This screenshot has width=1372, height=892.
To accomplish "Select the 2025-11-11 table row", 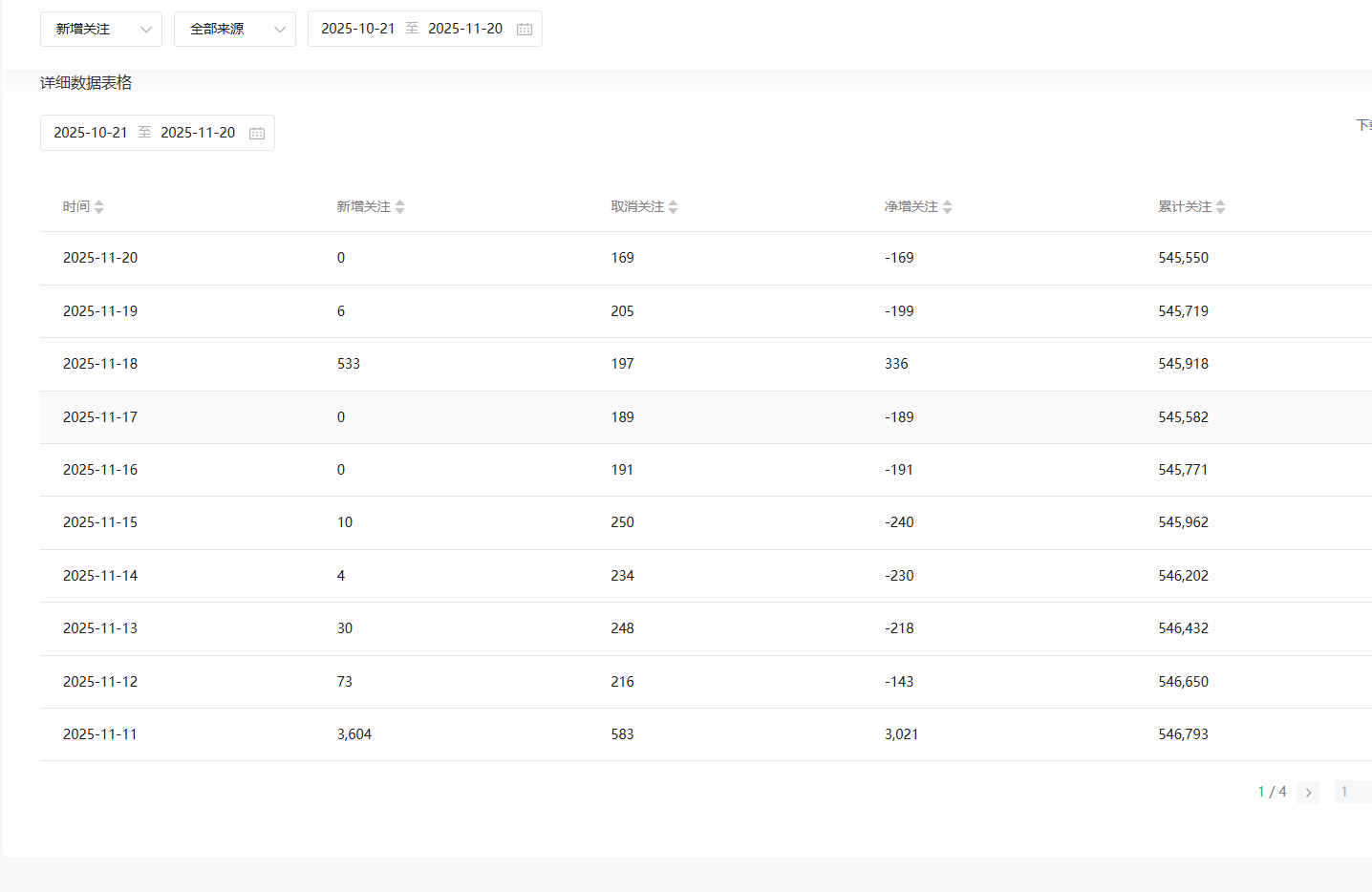I will [669, 734].
